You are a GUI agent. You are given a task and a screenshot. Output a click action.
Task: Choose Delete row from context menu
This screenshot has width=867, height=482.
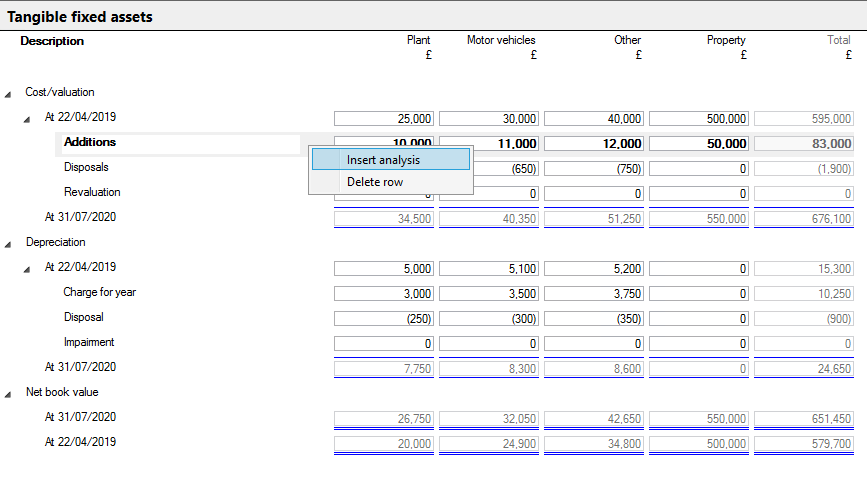pos(390,182)
